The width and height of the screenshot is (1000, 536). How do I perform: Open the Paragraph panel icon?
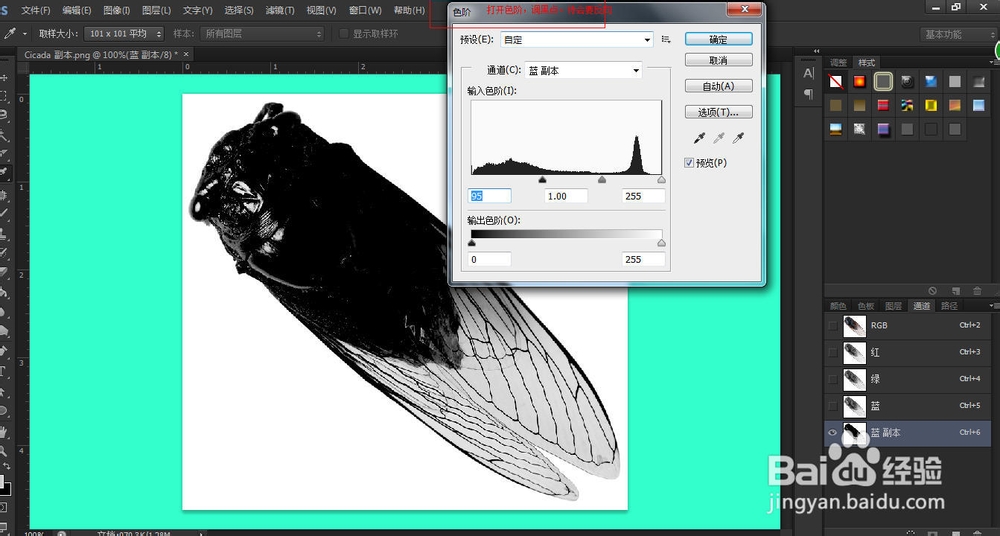[808, 94]
